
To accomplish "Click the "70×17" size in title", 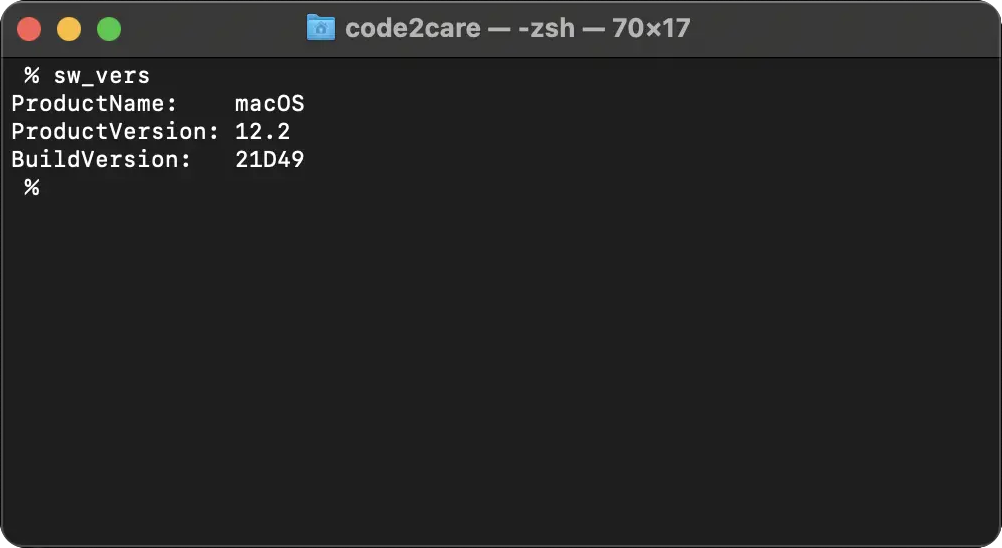I will pyautogui.click(x=652, y=28).
